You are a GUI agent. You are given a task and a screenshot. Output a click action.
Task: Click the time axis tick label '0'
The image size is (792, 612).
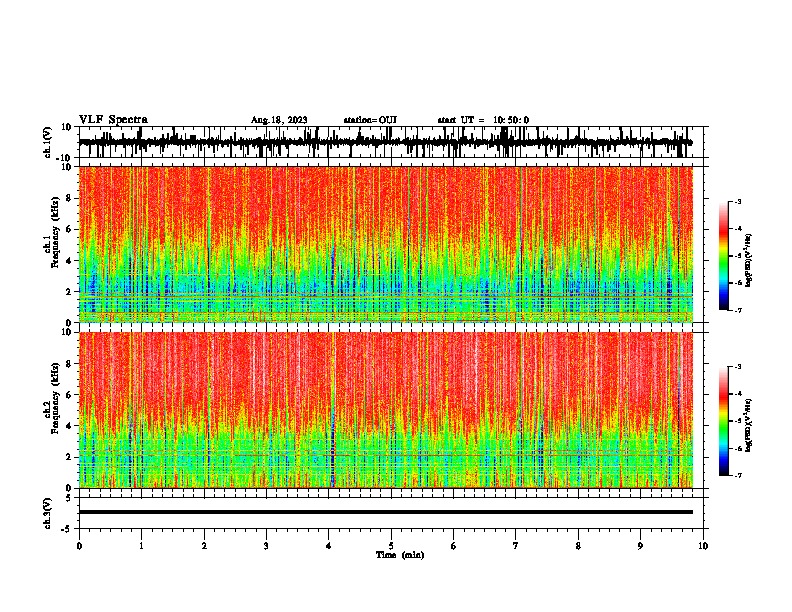pos(79,546)
